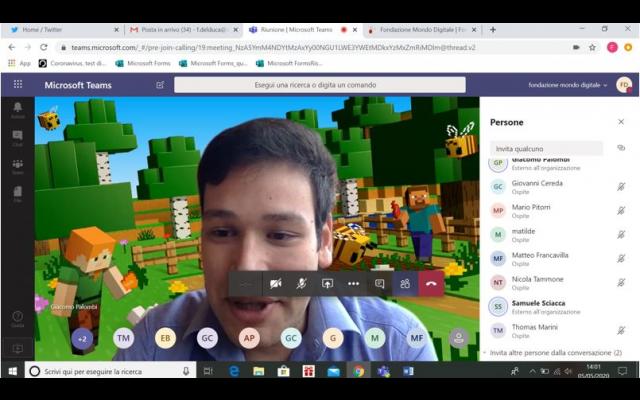The width and height of the screenshot is (640, 400).
Task: Click camera permission icon in address bar
Action: [576, 47]
